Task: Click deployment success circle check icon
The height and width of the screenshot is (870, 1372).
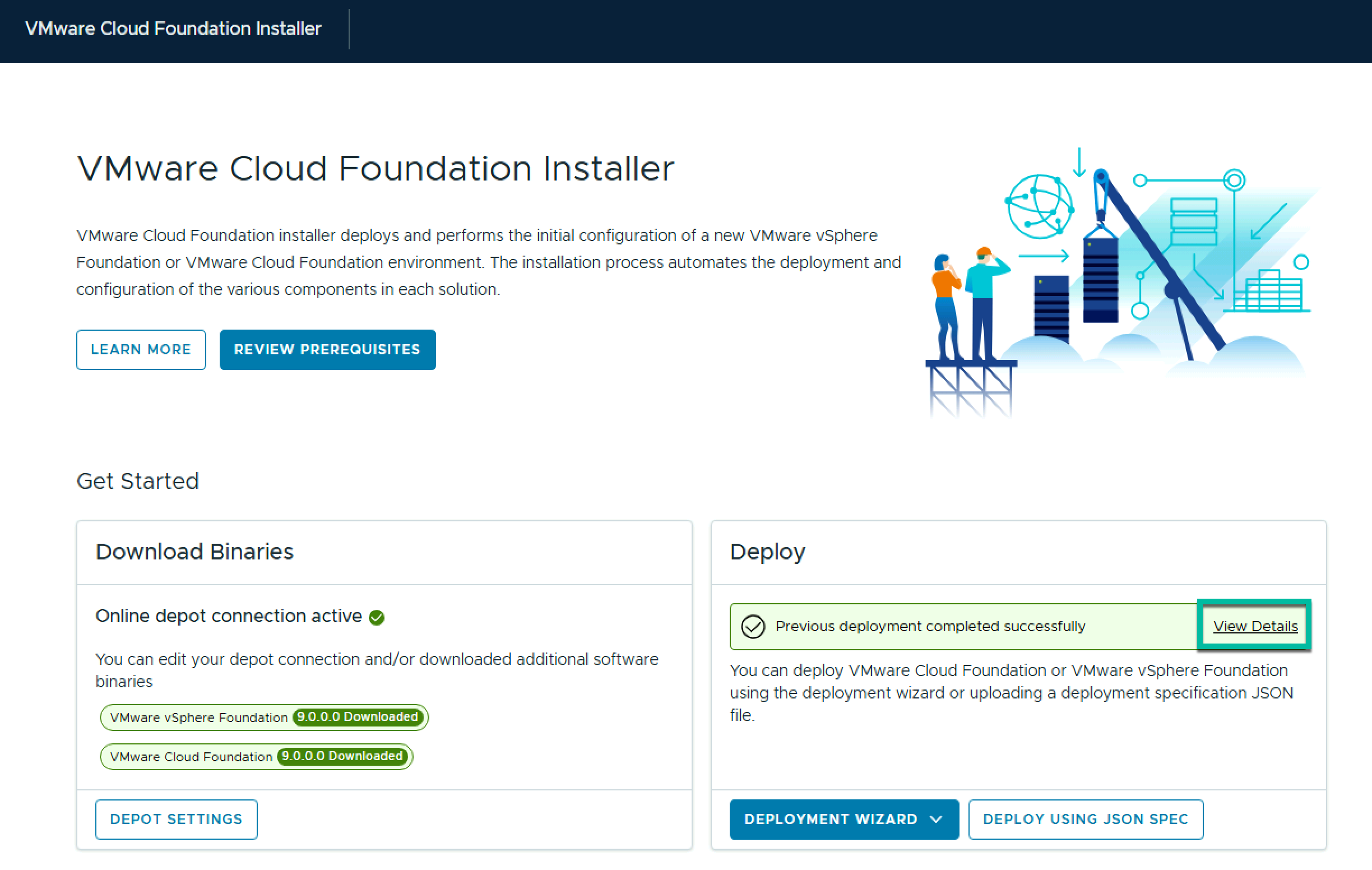Action: [753, 626]
